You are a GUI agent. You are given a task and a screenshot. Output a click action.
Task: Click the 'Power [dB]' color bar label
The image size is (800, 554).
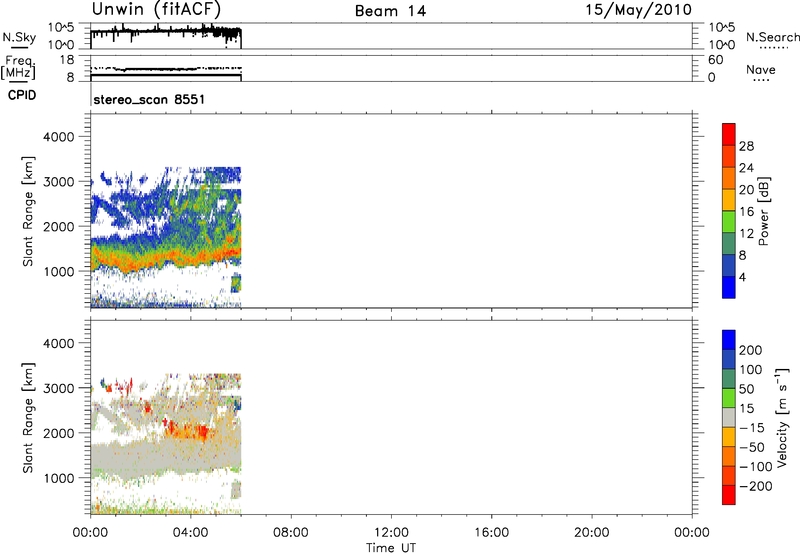(764, 211)
